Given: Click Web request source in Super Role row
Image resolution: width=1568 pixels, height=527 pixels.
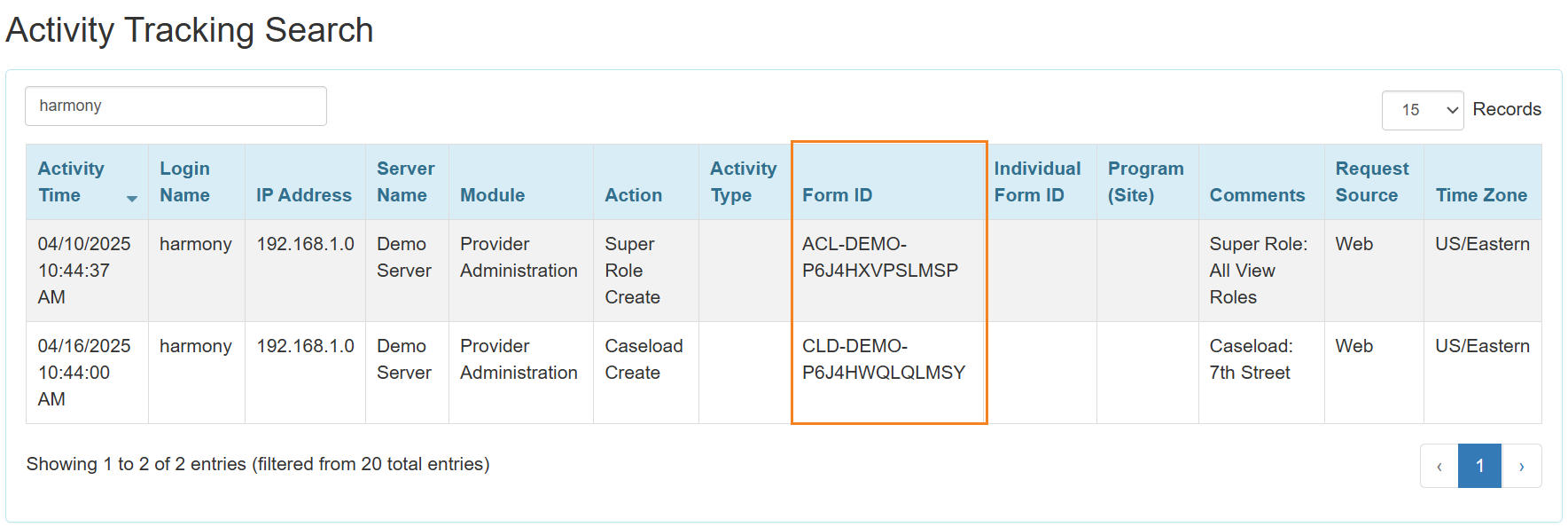Looking at the screenshot, I should (x=1353, y=244).
